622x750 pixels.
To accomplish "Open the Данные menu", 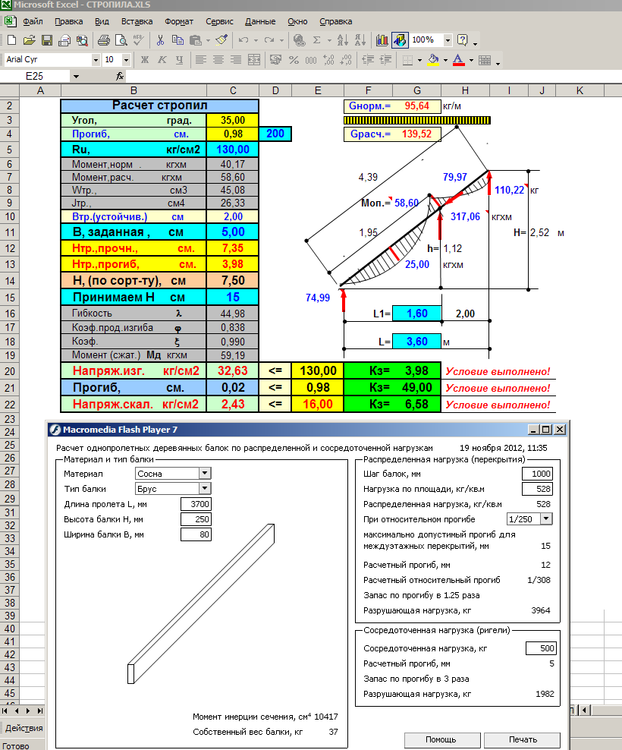I will [260, 20].
